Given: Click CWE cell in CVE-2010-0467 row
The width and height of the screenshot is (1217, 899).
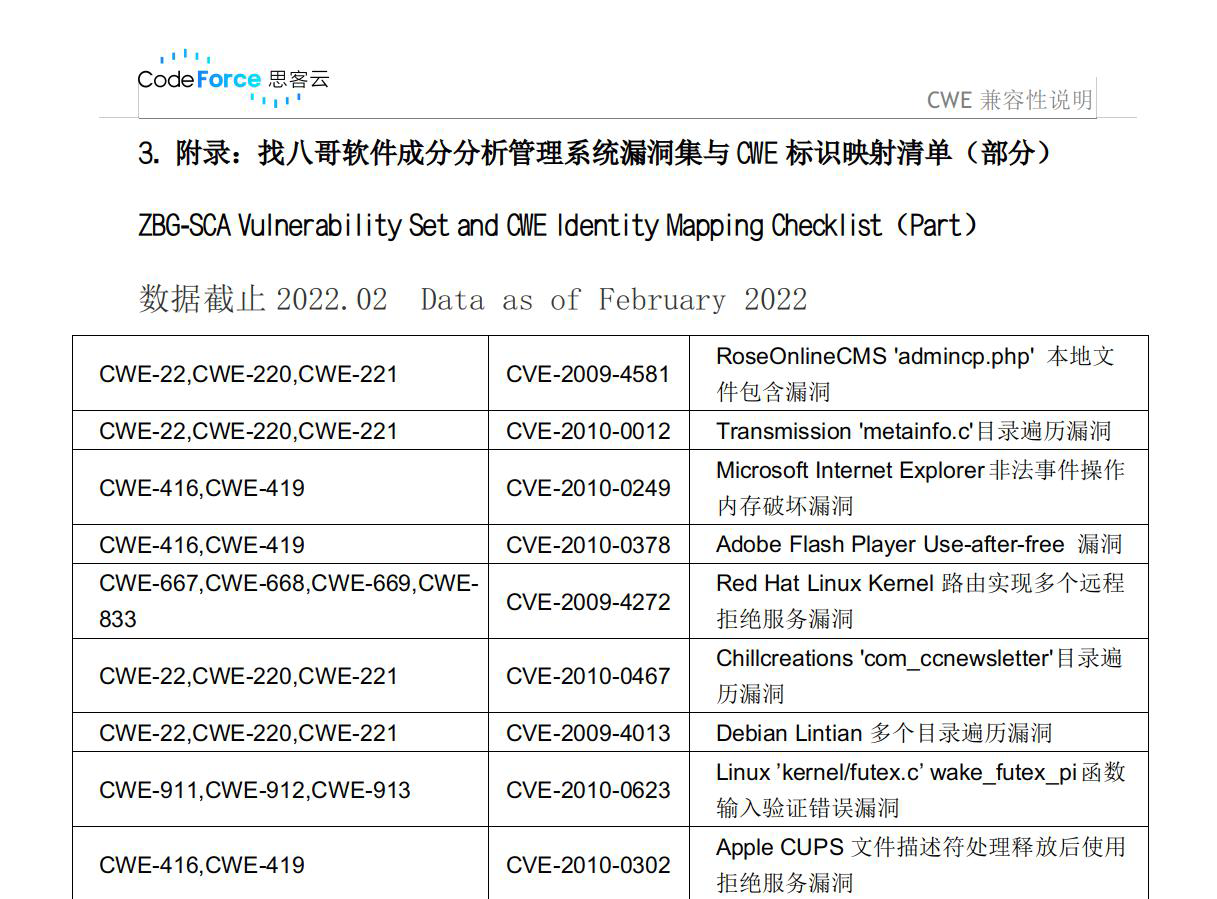Looking at the screenshot, I should 280,675.
